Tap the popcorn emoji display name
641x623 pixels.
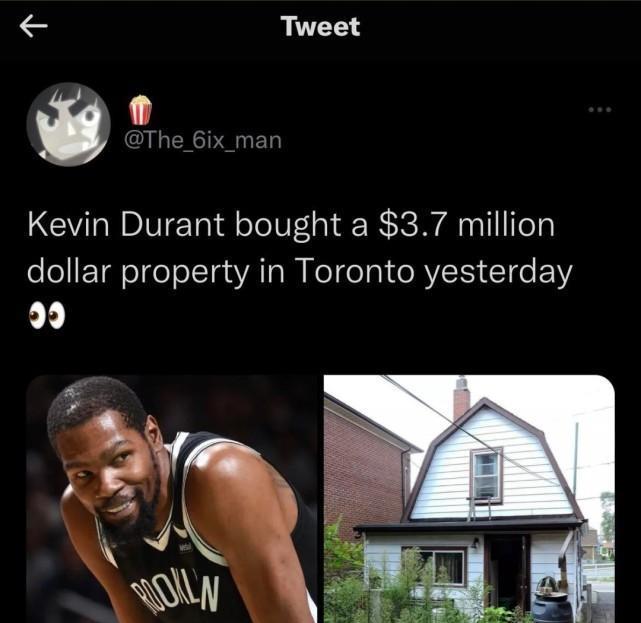coord(140,110)
